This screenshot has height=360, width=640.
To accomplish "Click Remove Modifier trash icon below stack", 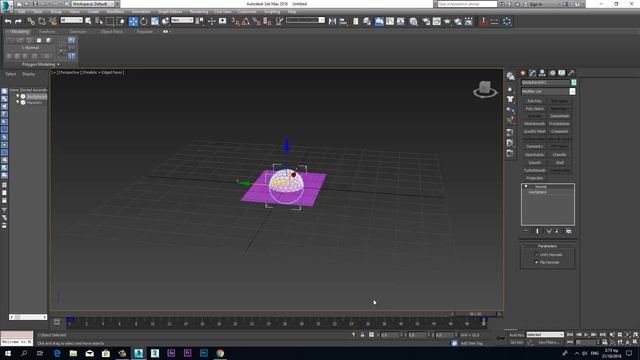I will (557, 231).
